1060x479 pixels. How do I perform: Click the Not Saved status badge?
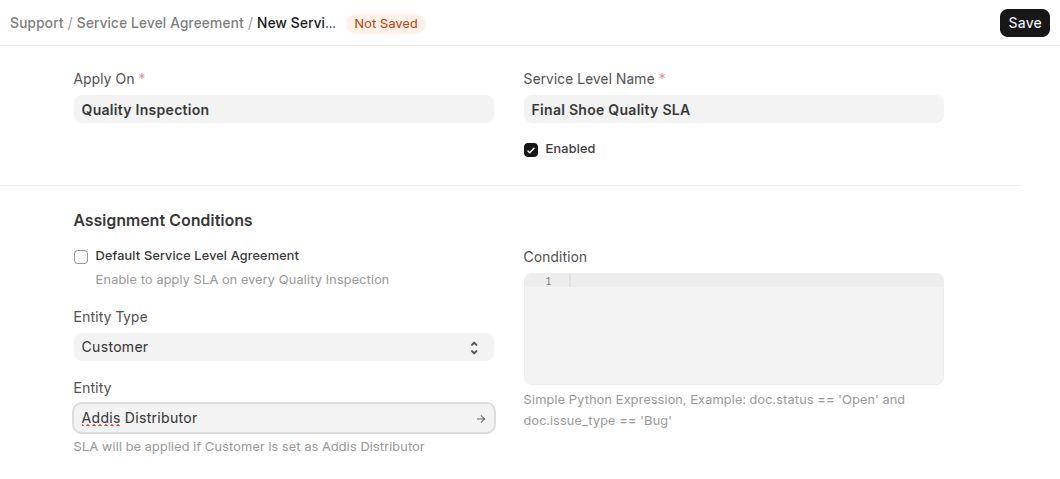(x=385, y=23)
